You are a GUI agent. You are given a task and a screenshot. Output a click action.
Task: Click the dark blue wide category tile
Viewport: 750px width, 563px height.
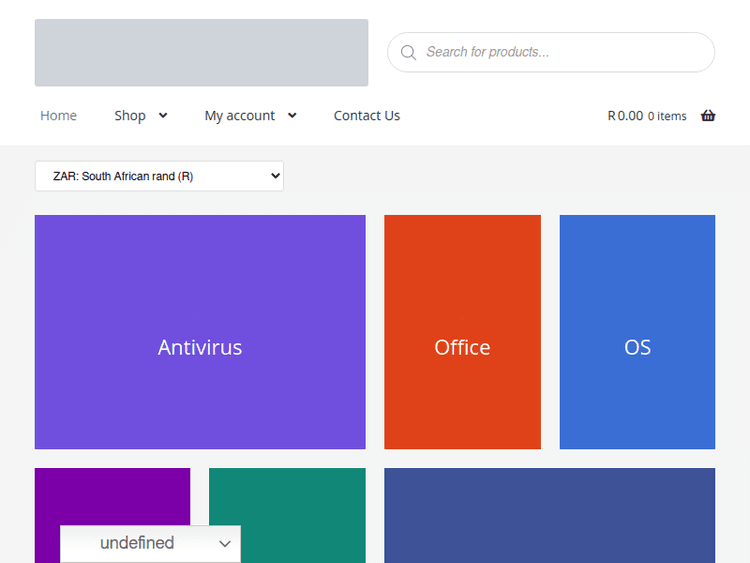(x=549, y=515)
